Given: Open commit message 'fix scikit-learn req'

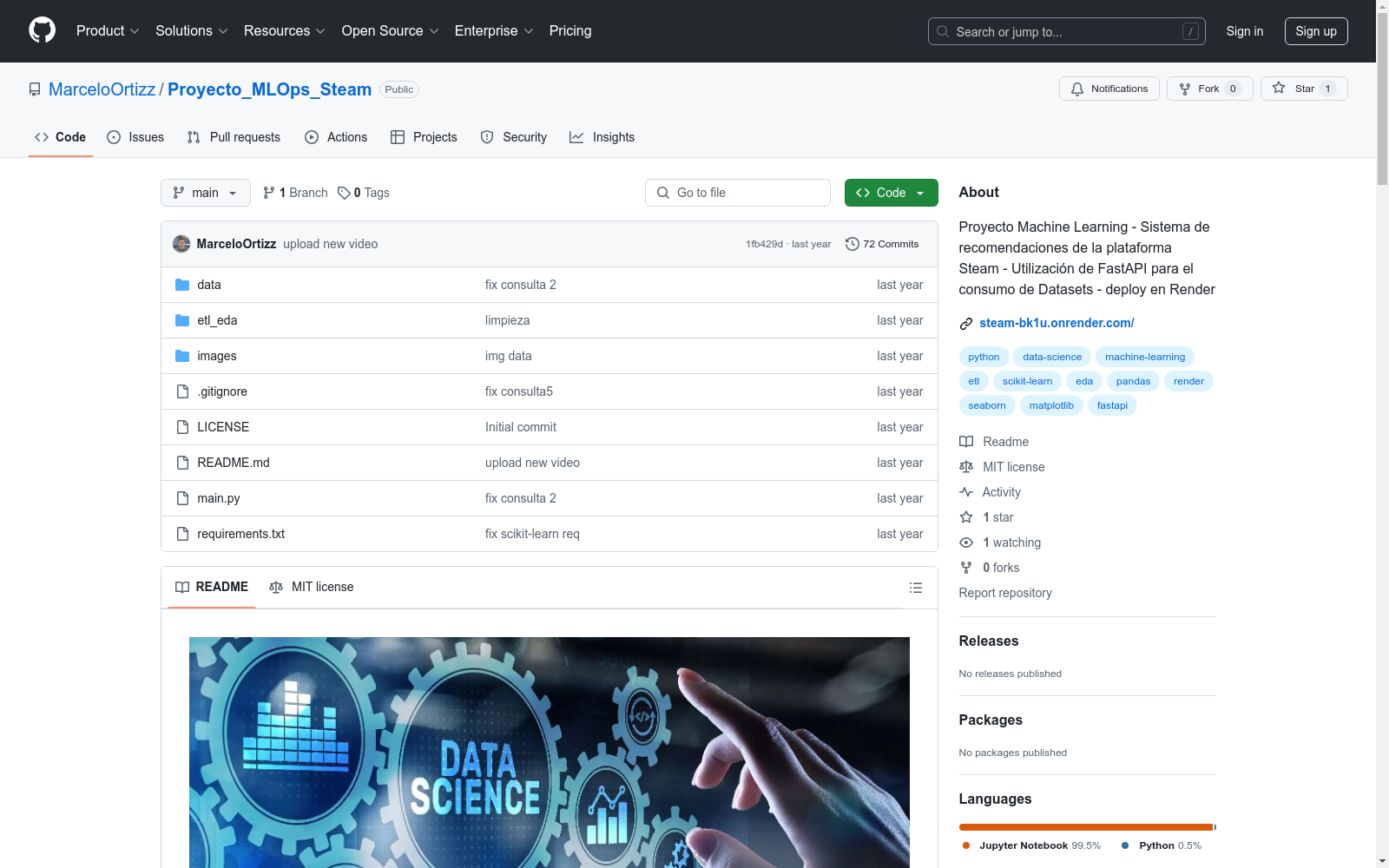Looking at the screenshot, I should (x=532, y=534).
